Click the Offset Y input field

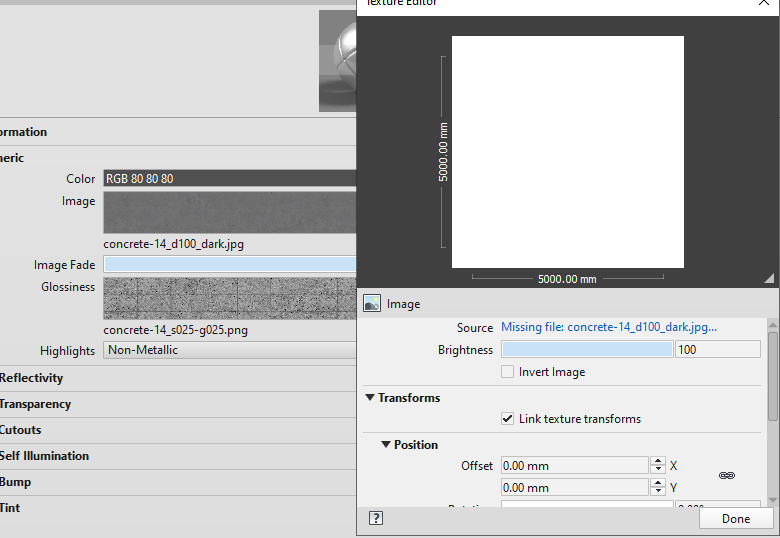[x=575, y=487]
